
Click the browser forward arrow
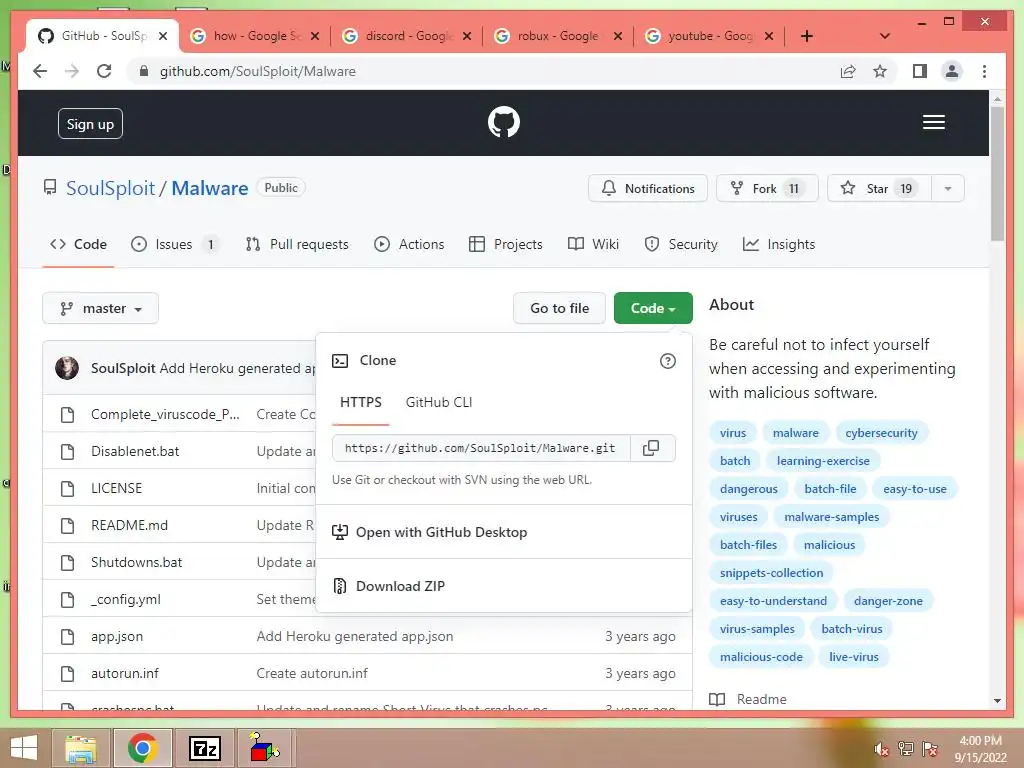[72, 71]
